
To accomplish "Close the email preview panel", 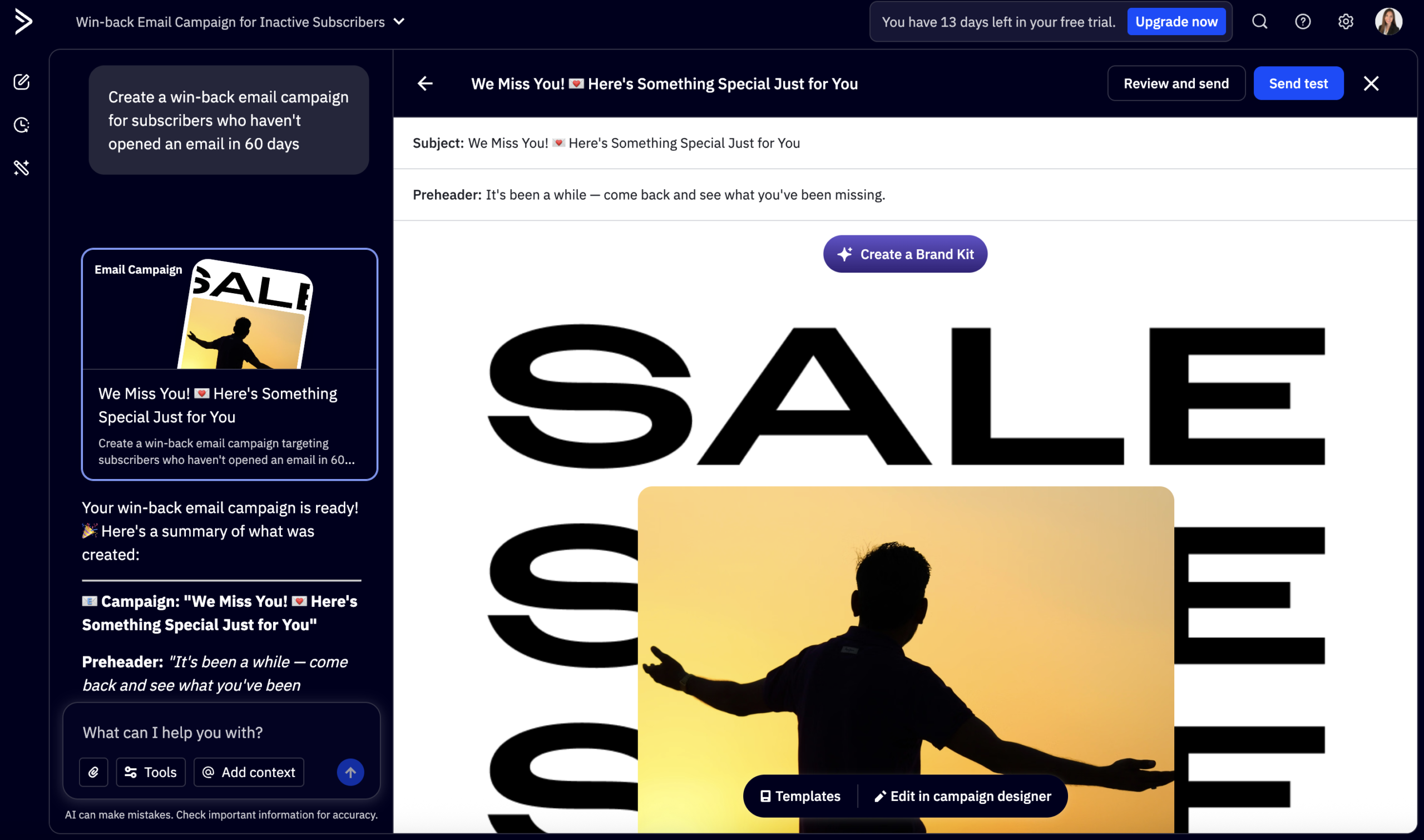I will click(x=1371, y=84).
